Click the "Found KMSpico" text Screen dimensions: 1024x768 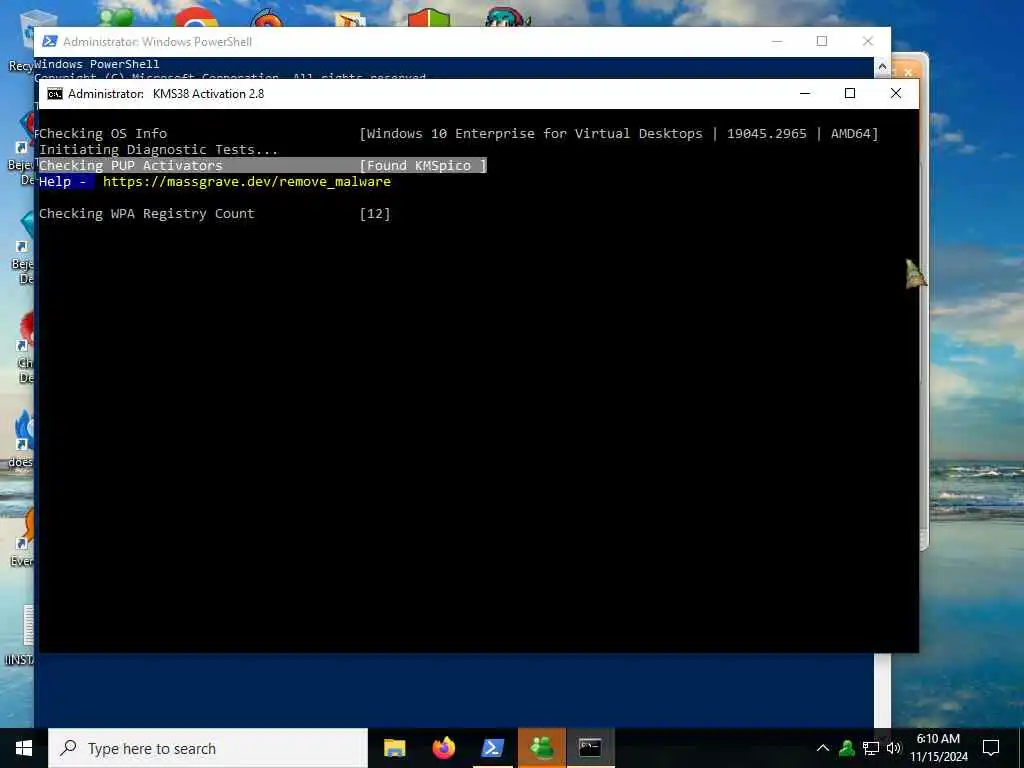click(x=419, y=166)
